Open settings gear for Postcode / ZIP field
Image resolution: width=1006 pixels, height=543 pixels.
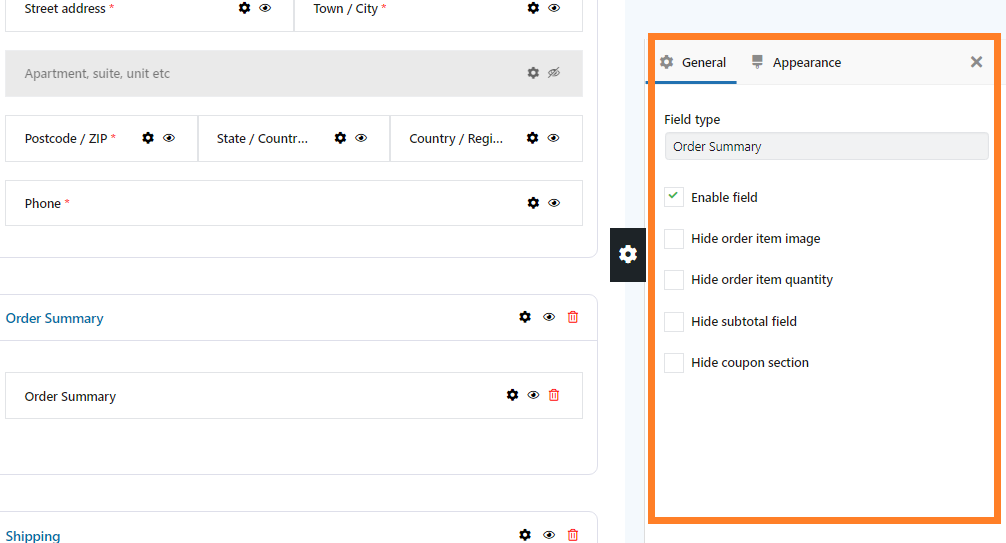click(x=148, y=138)
